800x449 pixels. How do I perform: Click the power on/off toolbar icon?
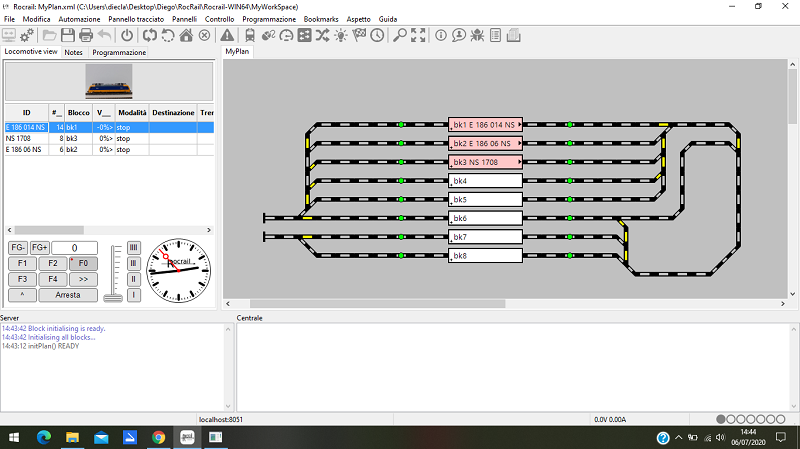127,35
